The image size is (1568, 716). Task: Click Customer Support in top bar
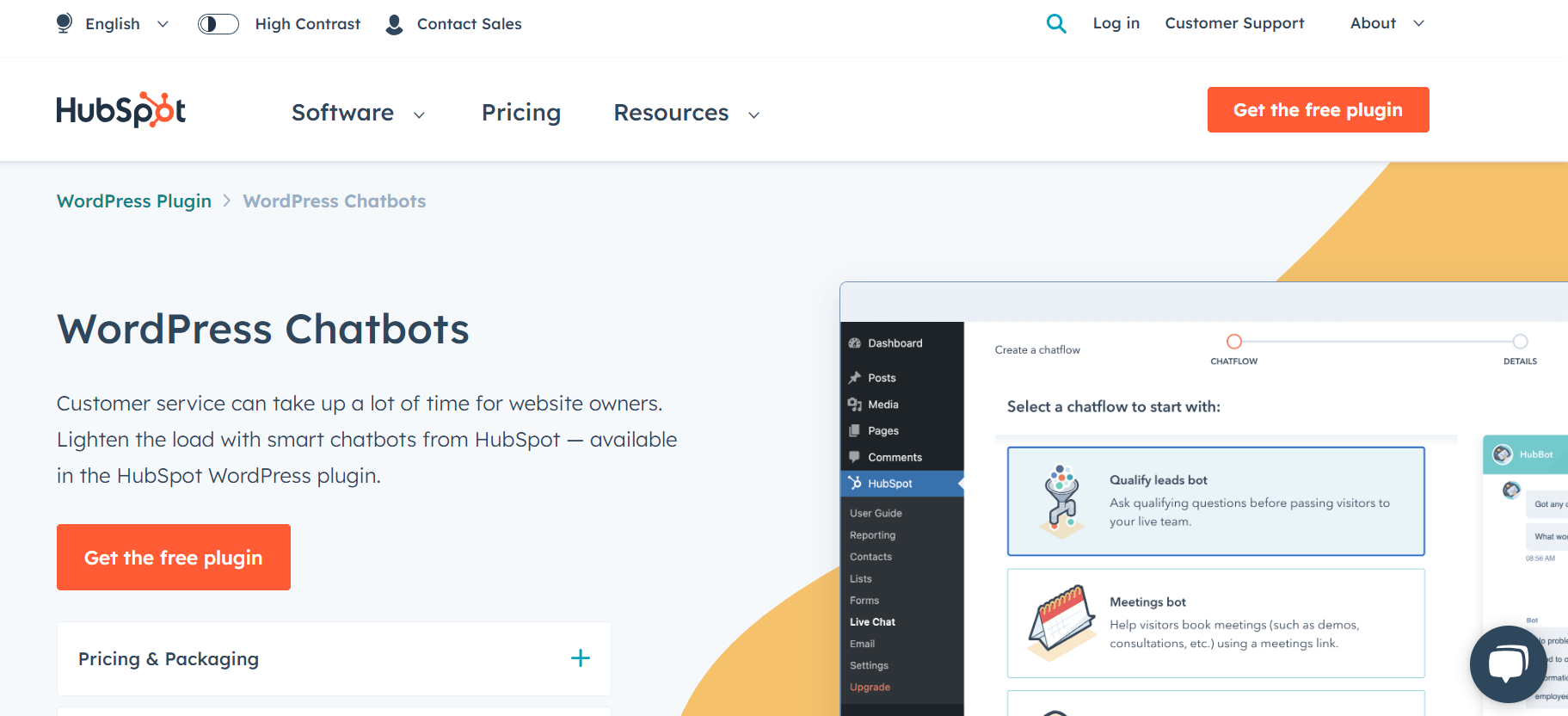coord(1234,23)
